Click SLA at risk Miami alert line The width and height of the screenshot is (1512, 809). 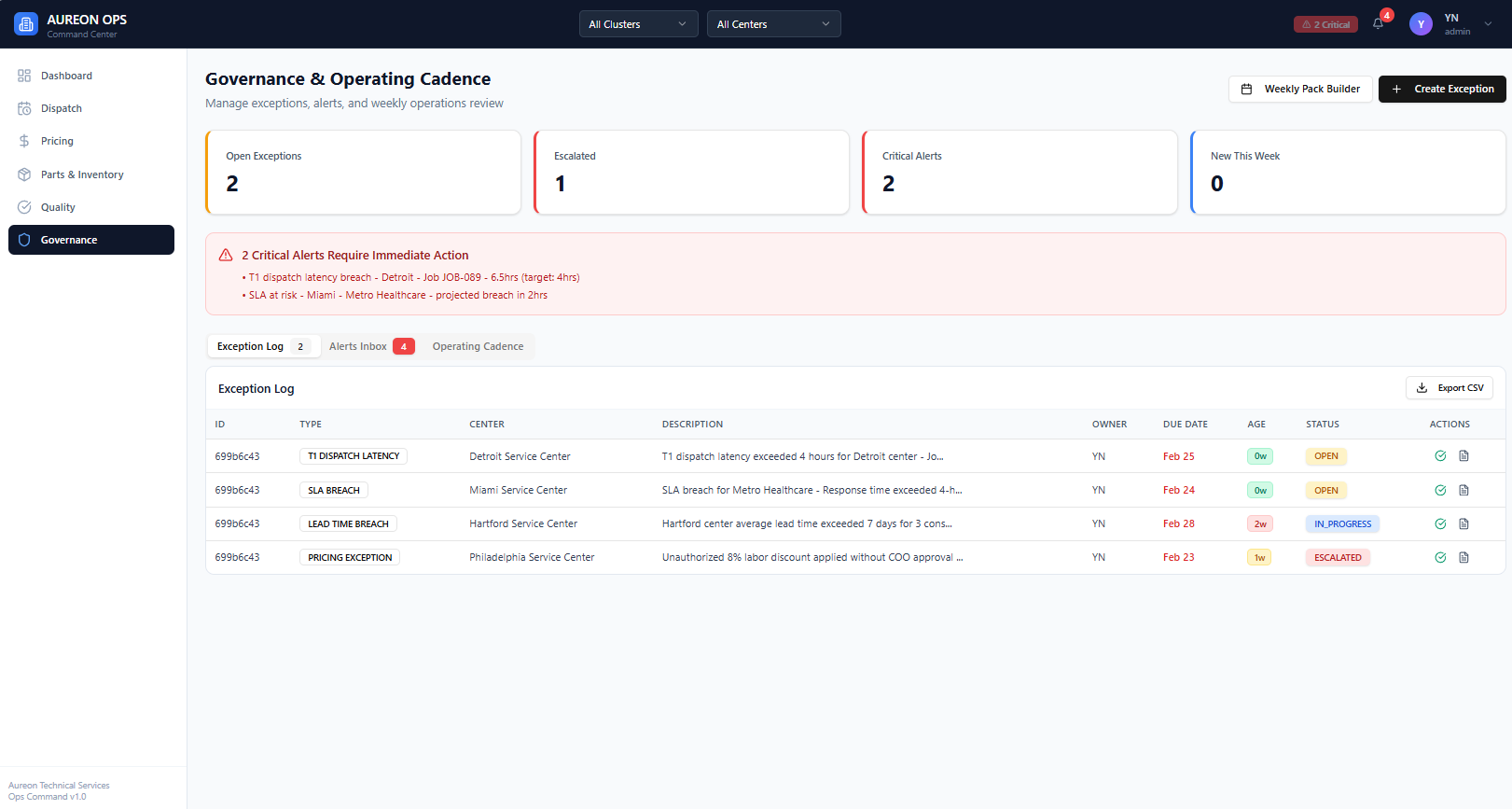coord(395,295)
